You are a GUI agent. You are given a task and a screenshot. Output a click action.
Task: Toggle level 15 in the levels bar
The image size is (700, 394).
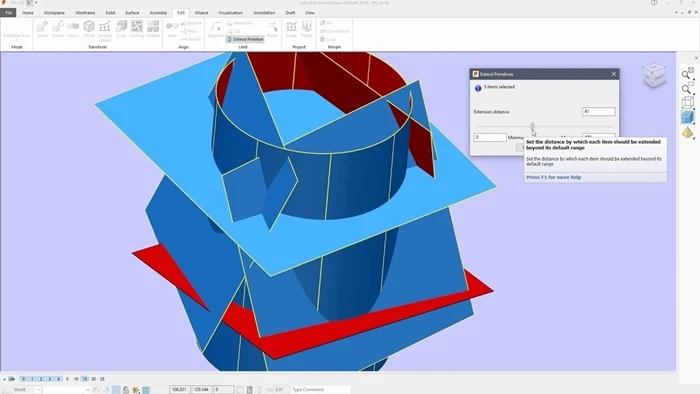[x=85, y=379]
